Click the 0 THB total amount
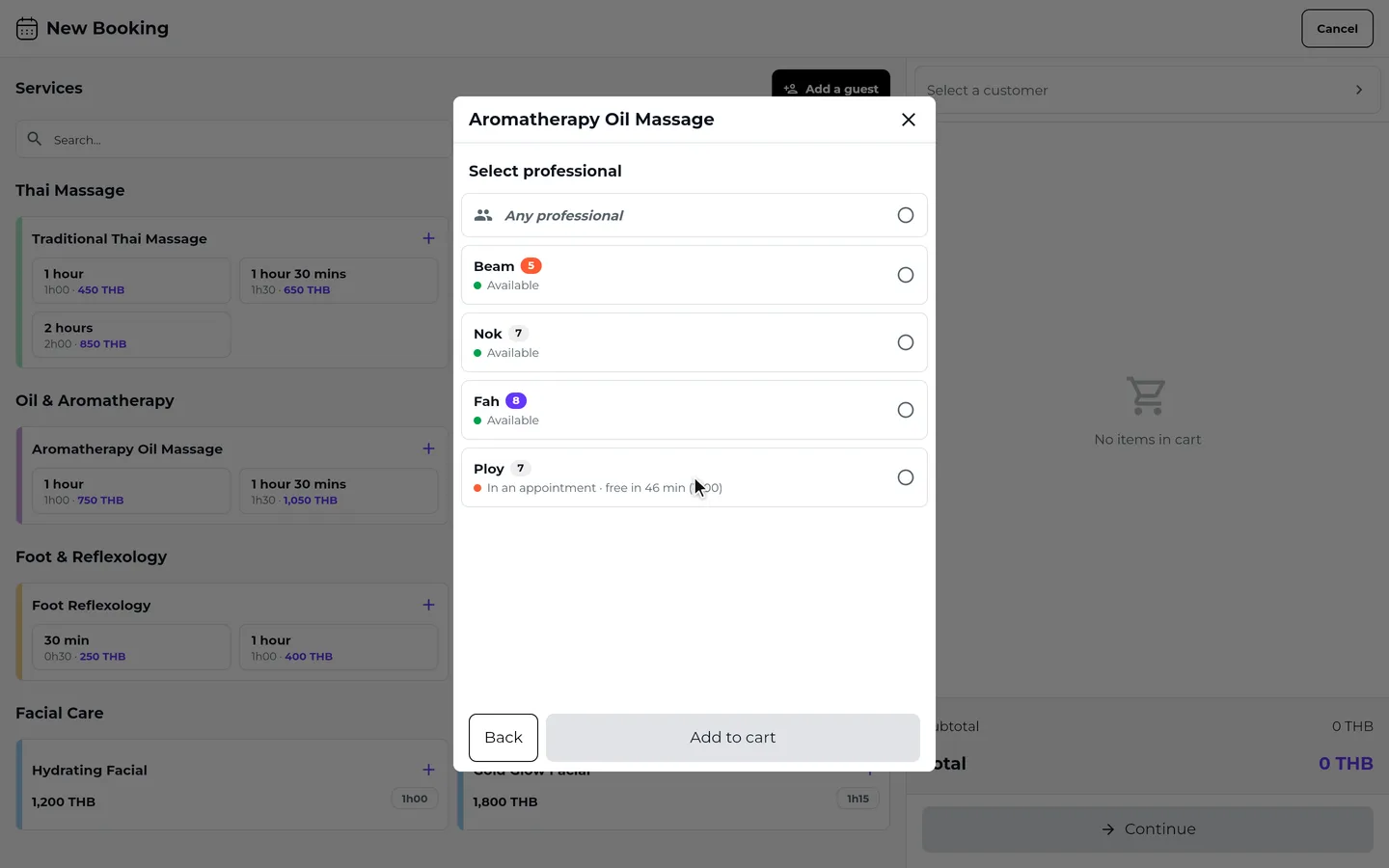 coord(1346,764)
